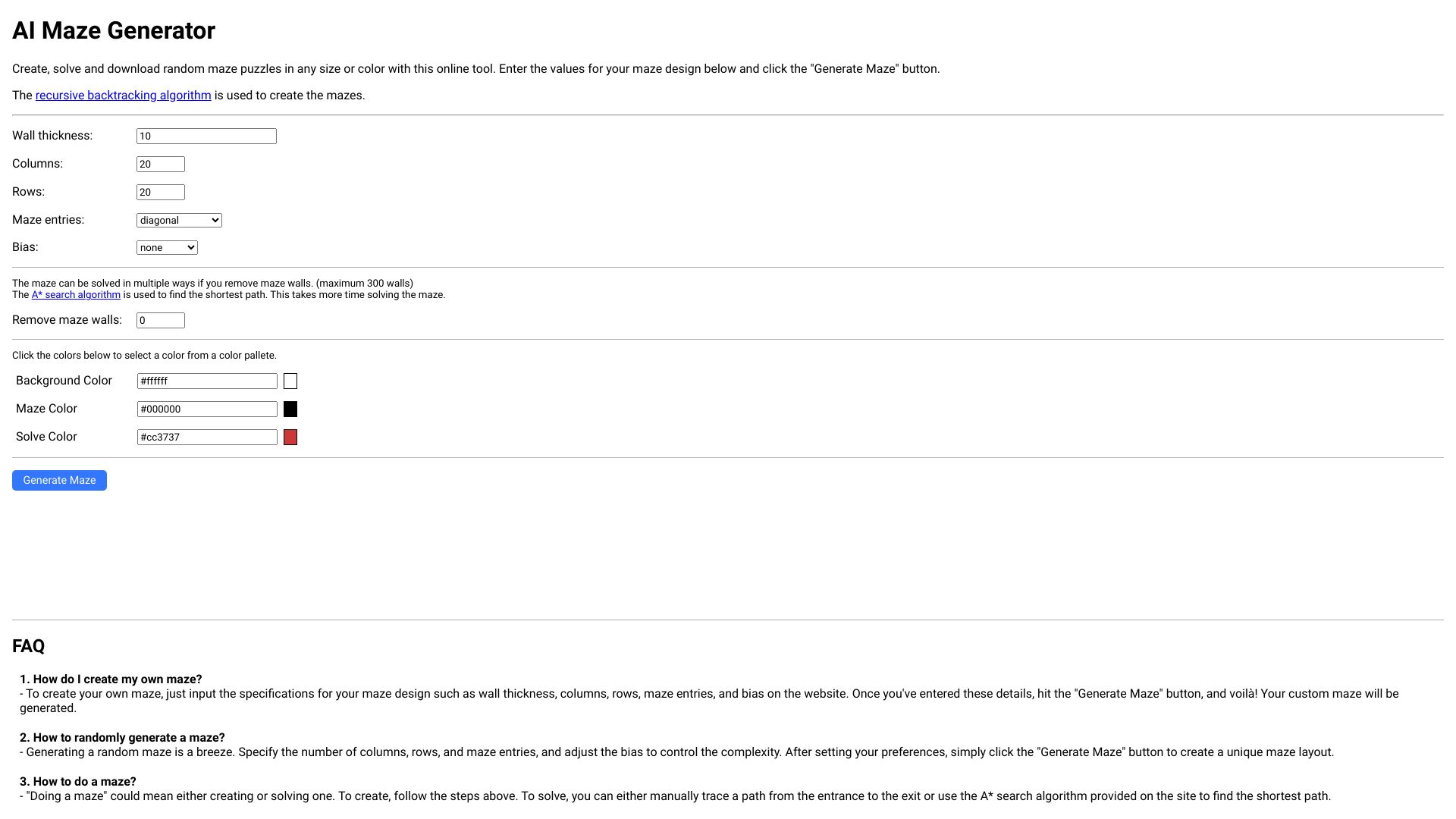Click the "How to randomly generate a maze?" question
This screenshot has width=1456, height=819.
point(122,738)
